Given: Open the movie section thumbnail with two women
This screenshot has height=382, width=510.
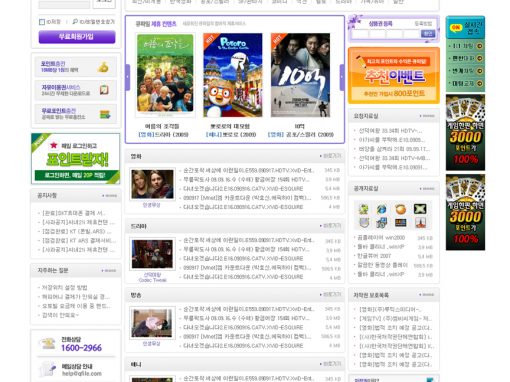Looking at the screenshot, I should [x=152, y=184].
